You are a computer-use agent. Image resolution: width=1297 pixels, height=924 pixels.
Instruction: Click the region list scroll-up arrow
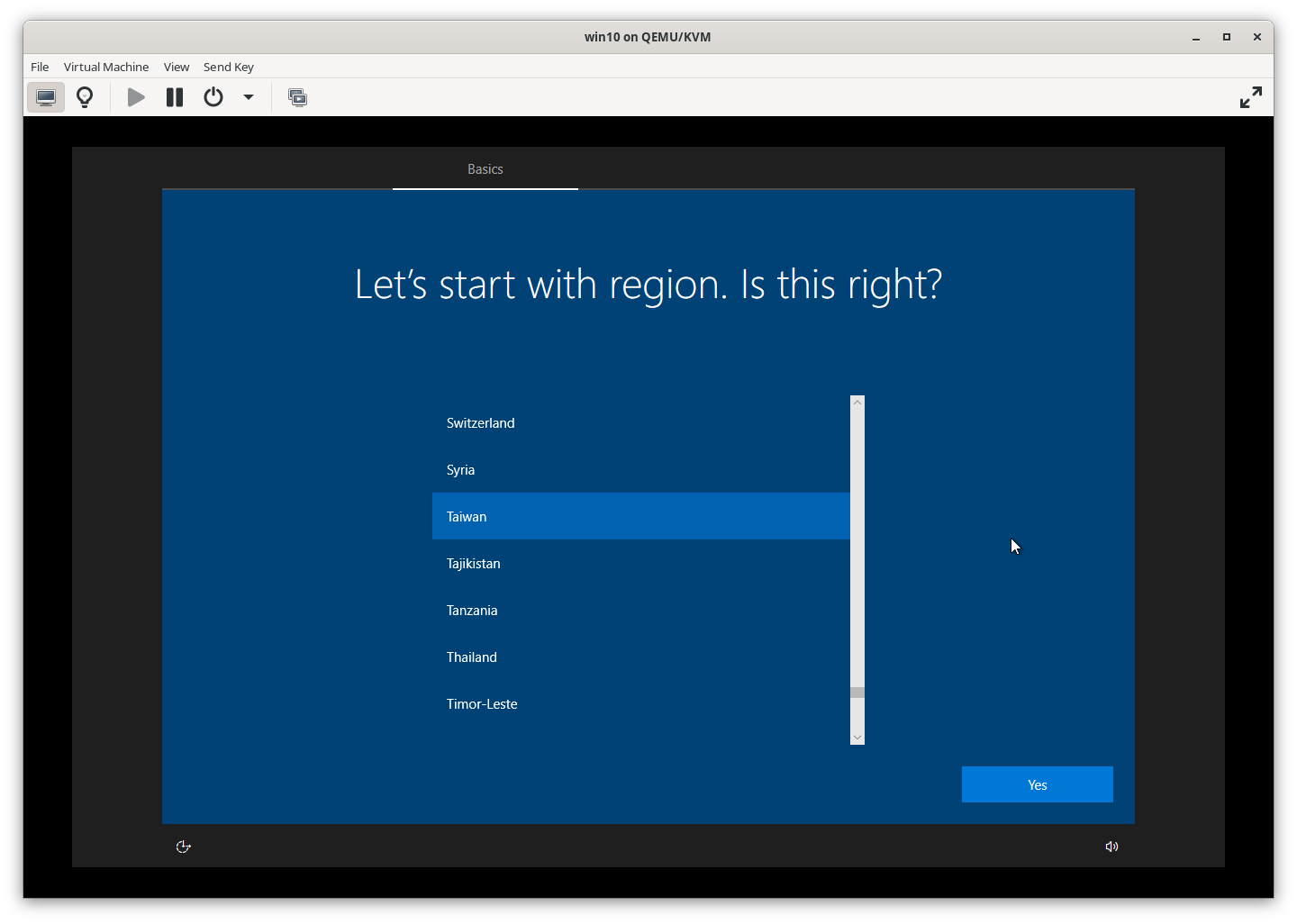857,403
